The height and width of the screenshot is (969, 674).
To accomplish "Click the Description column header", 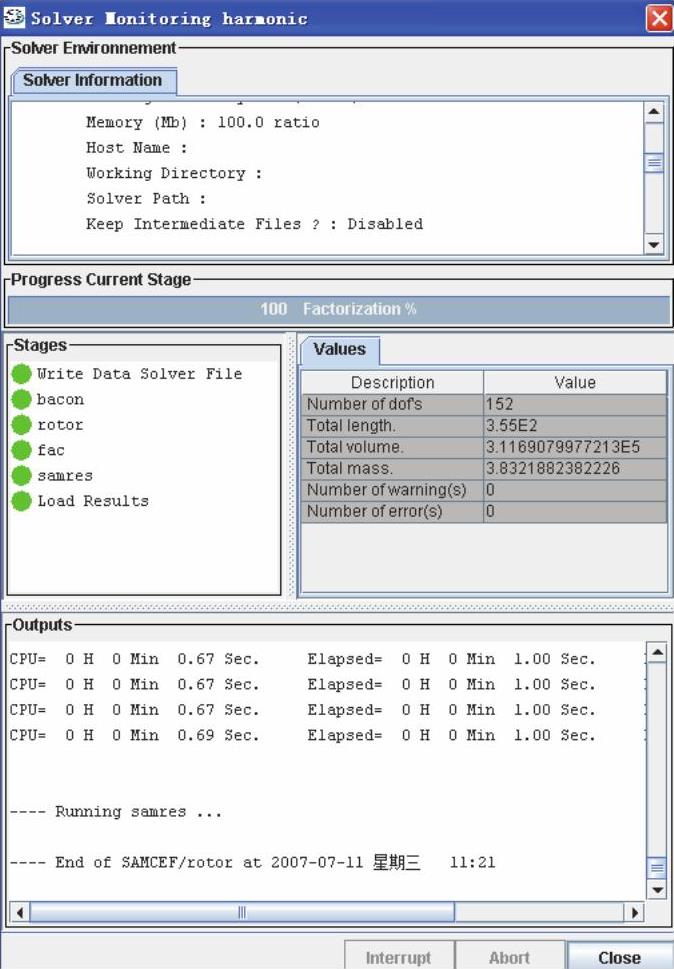I will coord(392,382).
